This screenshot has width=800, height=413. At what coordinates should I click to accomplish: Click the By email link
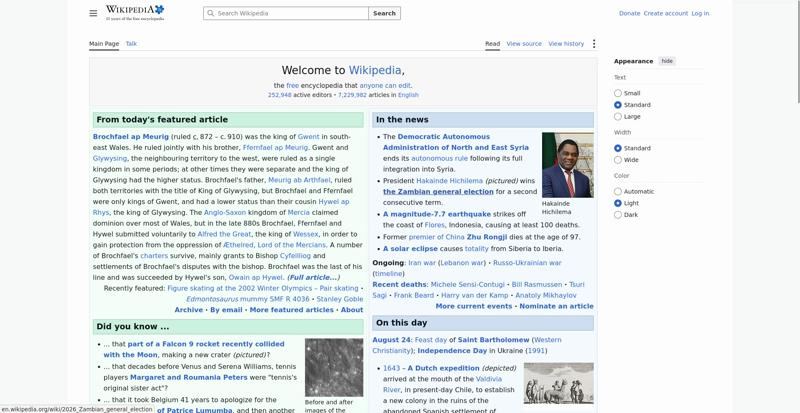[226, 310]
